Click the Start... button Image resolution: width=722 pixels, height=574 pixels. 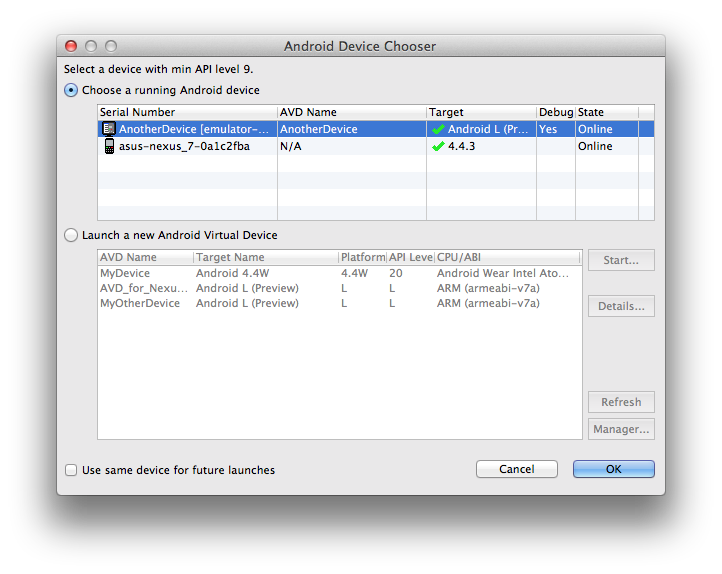(x=621, y=260)
